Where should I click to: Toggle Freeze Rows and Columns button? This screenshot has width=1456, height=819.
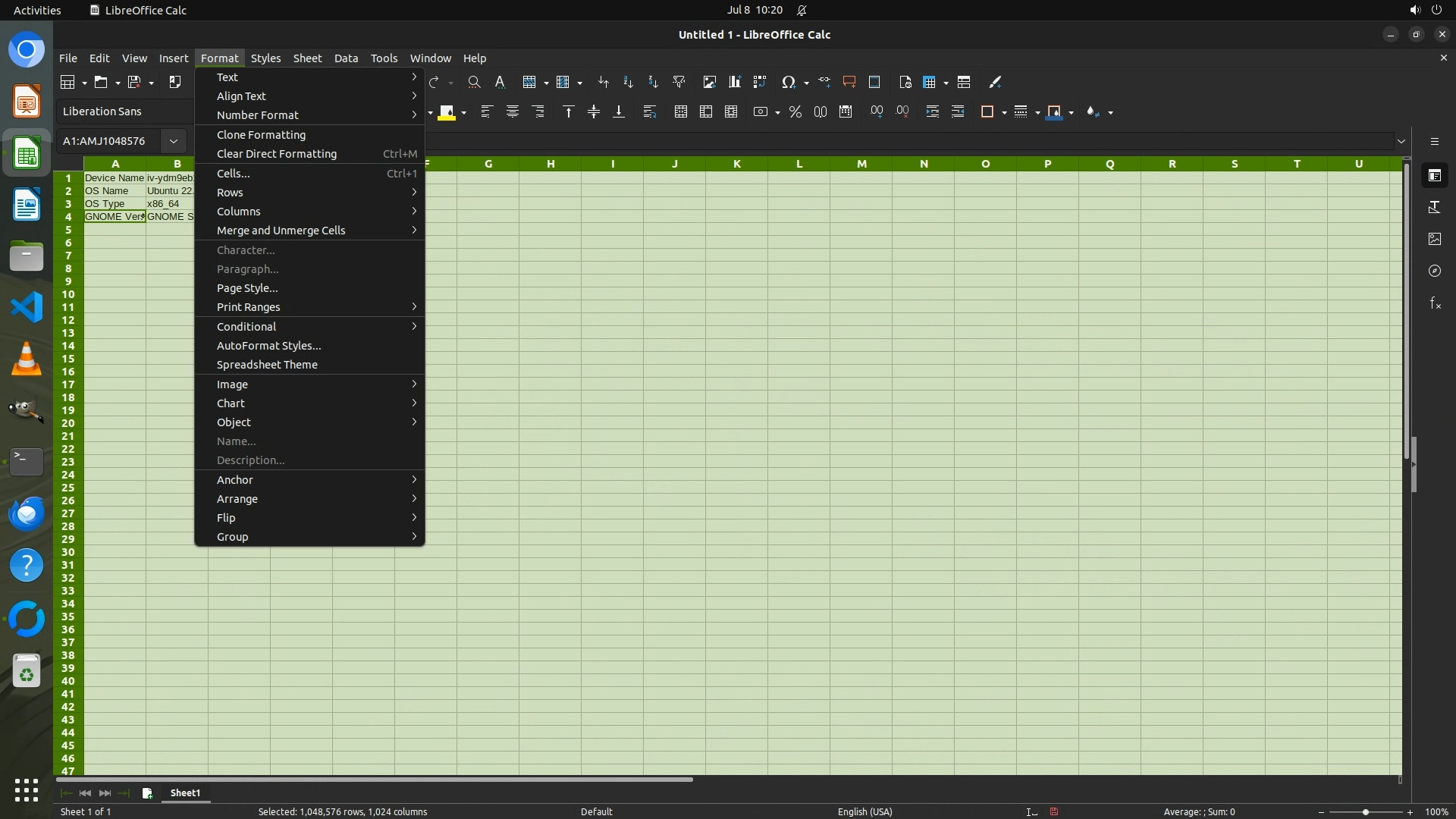tap(930, 82)
